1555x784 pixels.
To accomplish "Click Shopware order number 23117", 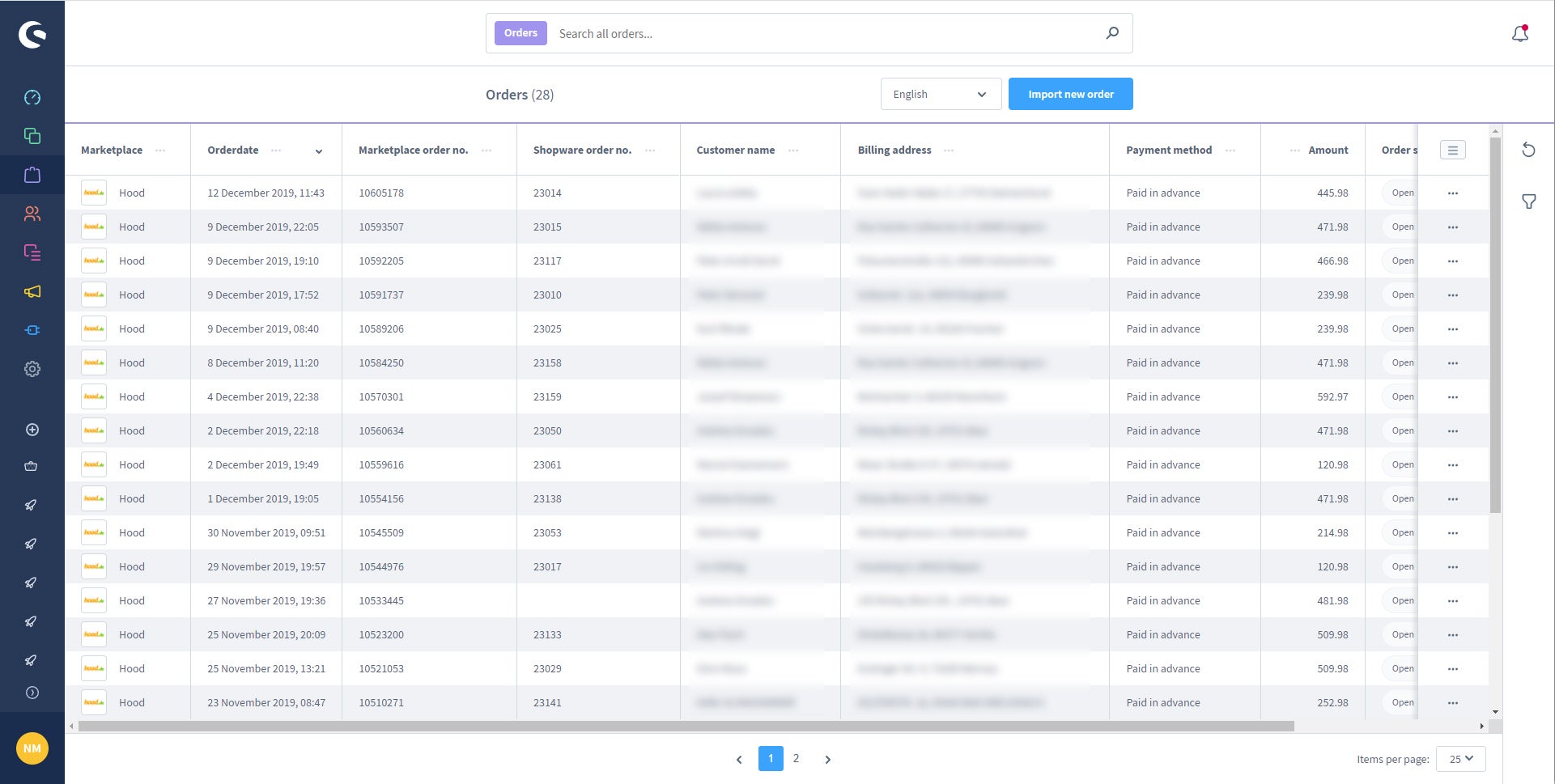I will click(x=547, y=261).
